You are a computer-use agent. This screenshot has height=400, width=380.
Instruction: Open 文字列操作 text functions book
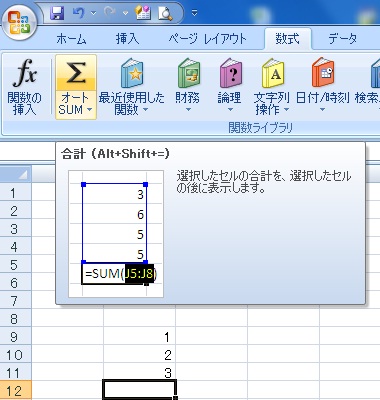click(x=273, y=73)
